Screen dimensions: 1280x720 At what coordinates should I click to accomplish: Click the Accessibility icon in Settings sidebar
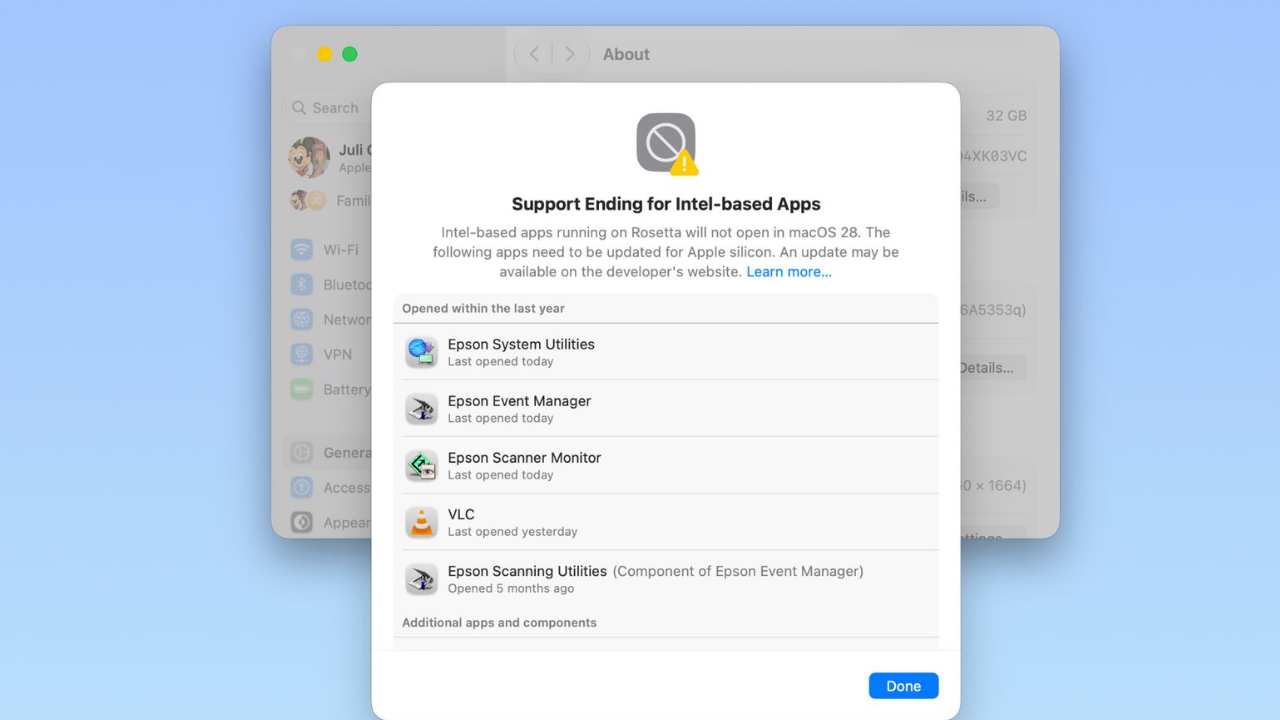[x=301, y=487]
